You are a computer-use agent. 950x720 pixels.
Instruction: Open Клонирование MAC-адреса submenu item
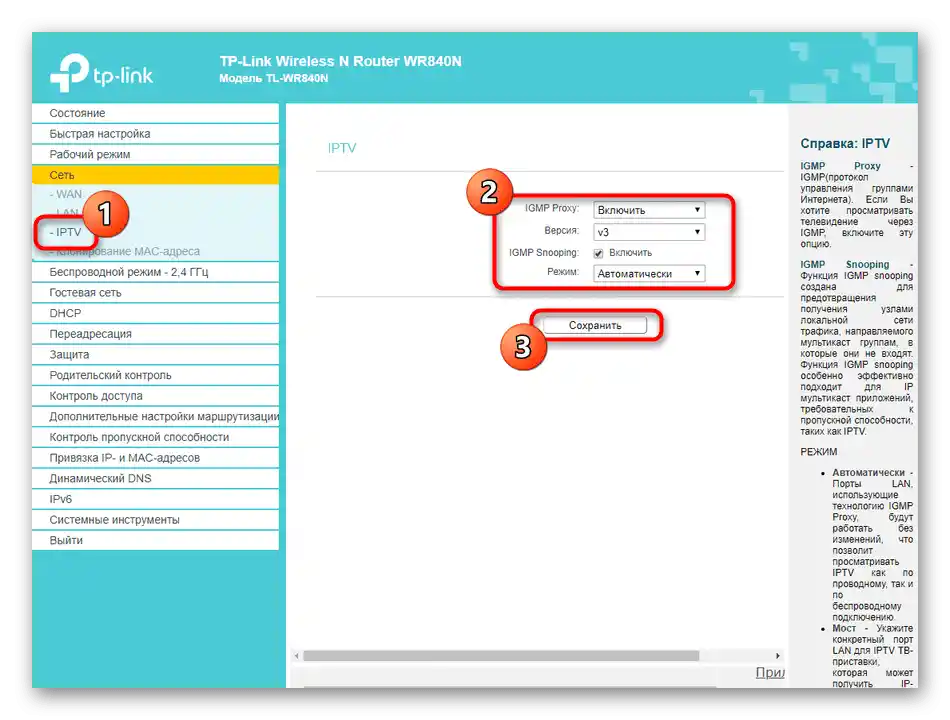125,251
